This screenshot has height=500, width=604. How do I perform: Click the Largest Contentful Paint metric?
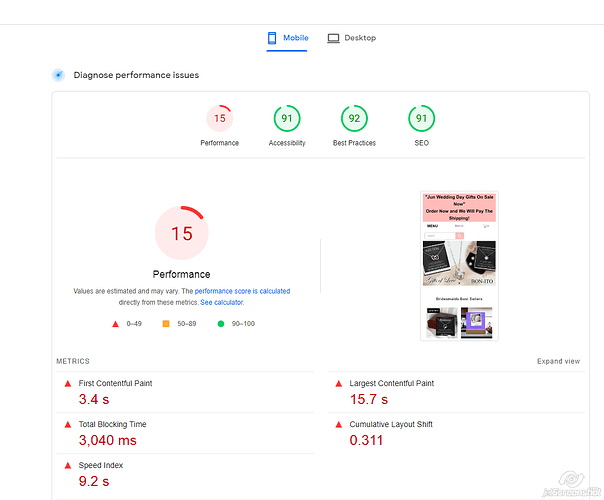click(x=391, y=383)
